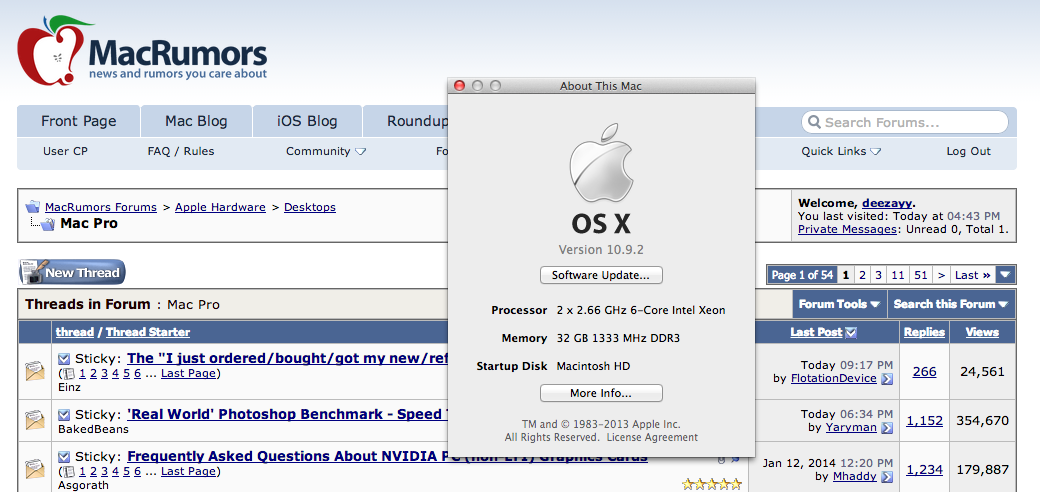This screenshot has height=492, width=1040.
Task: Open User CP in the nav bar
Action: [x=65, y=151]
